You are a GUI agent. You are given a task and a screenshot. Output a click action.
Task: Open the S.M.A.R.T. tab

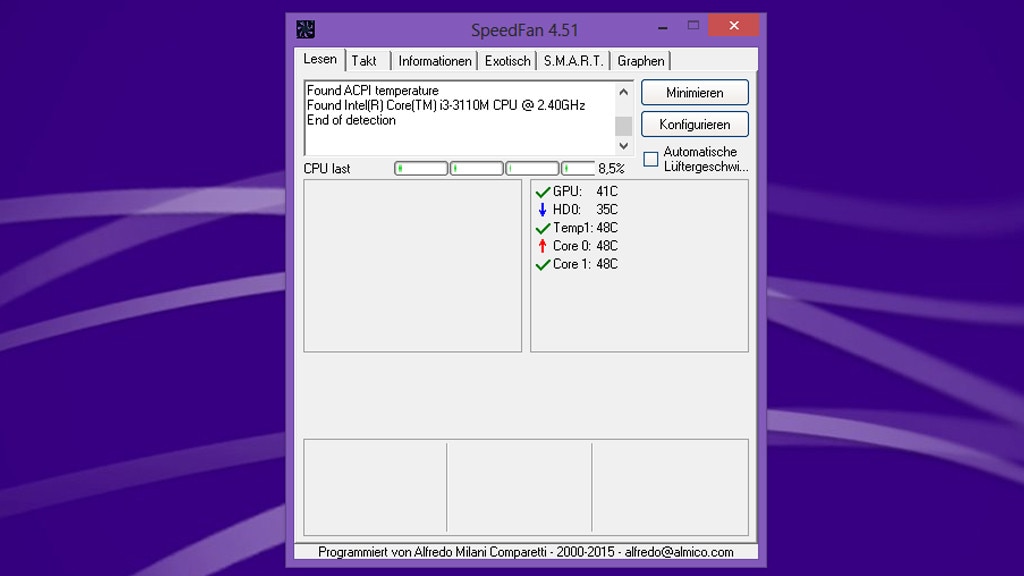click(573, 61)
